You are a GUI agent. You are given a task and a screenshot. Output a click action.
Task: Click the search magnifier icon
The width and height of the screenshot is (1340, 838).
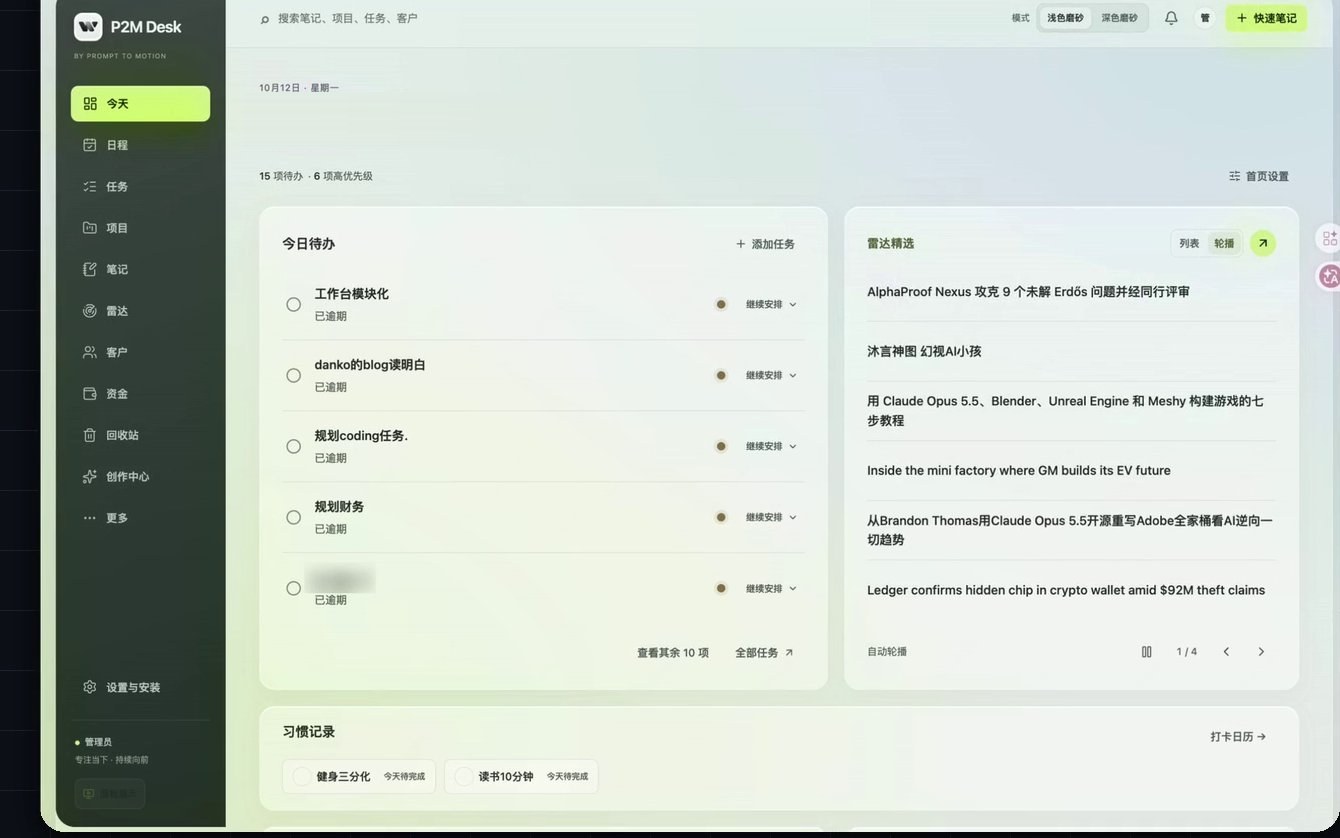click(x=265, y=19)
